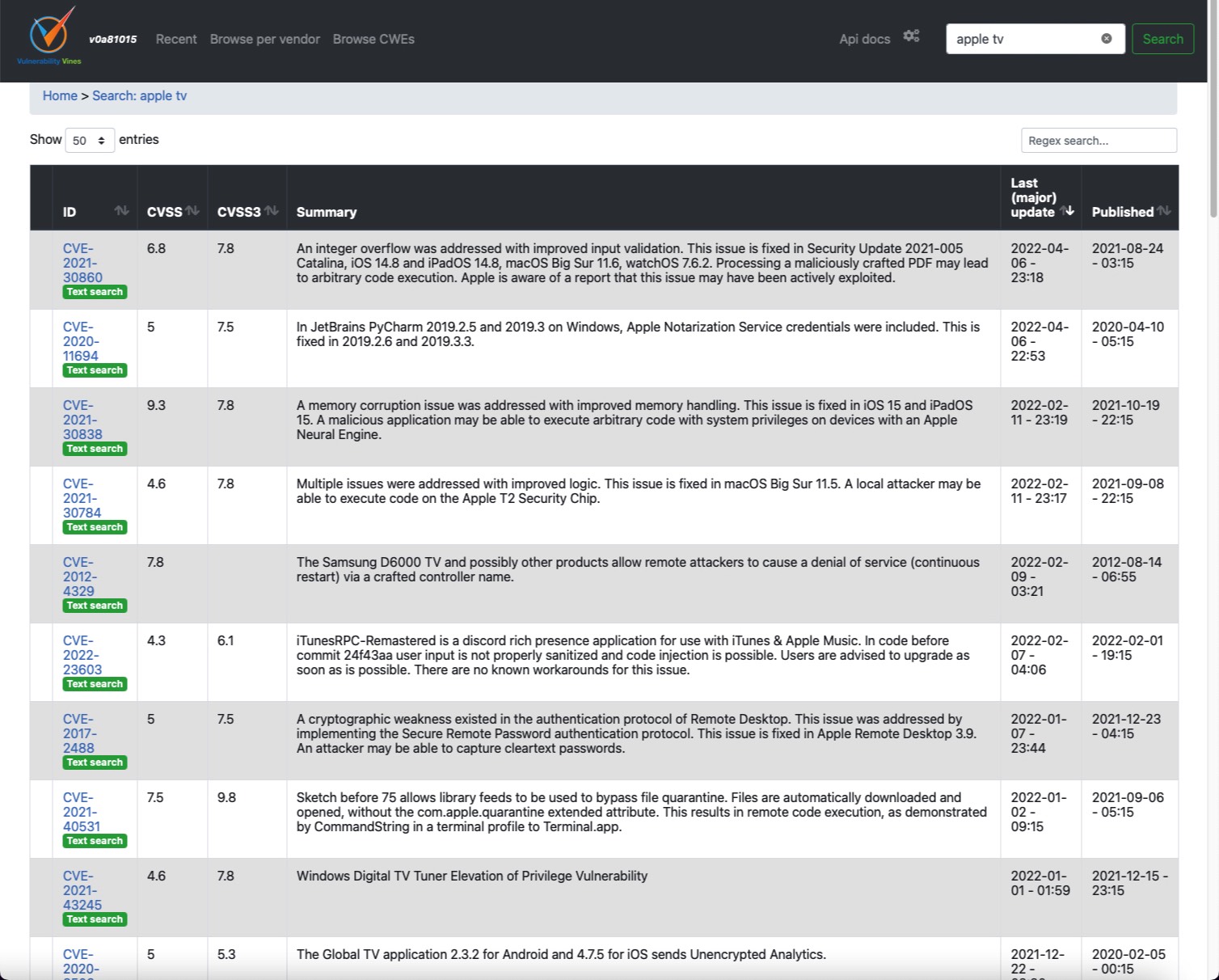The width and height of the screenshot is (1219, 980).
Task: Open the Show entries dropdown
Action: click(x=90, y=141)
